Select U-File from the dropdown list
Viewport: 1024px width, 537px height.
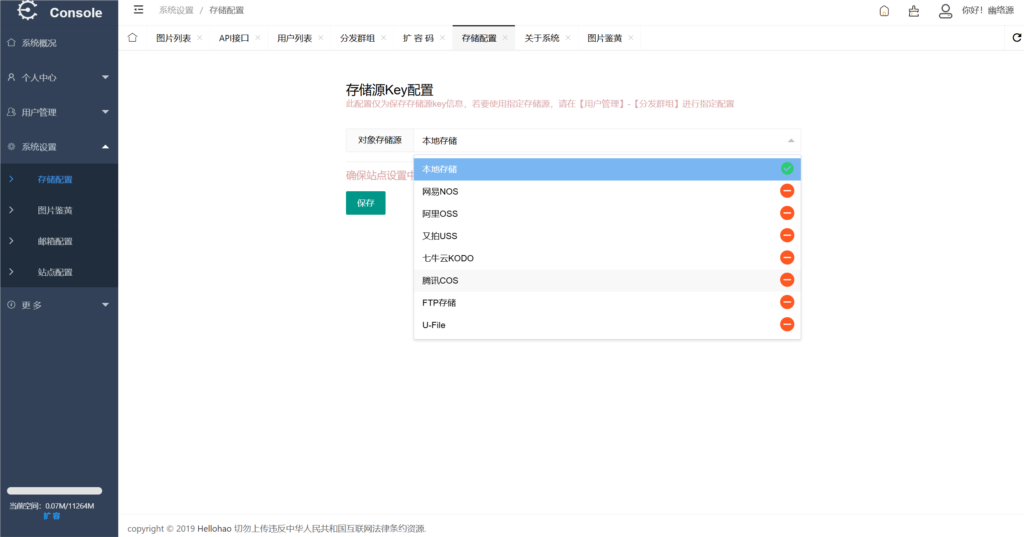click(x=607, y=324)
